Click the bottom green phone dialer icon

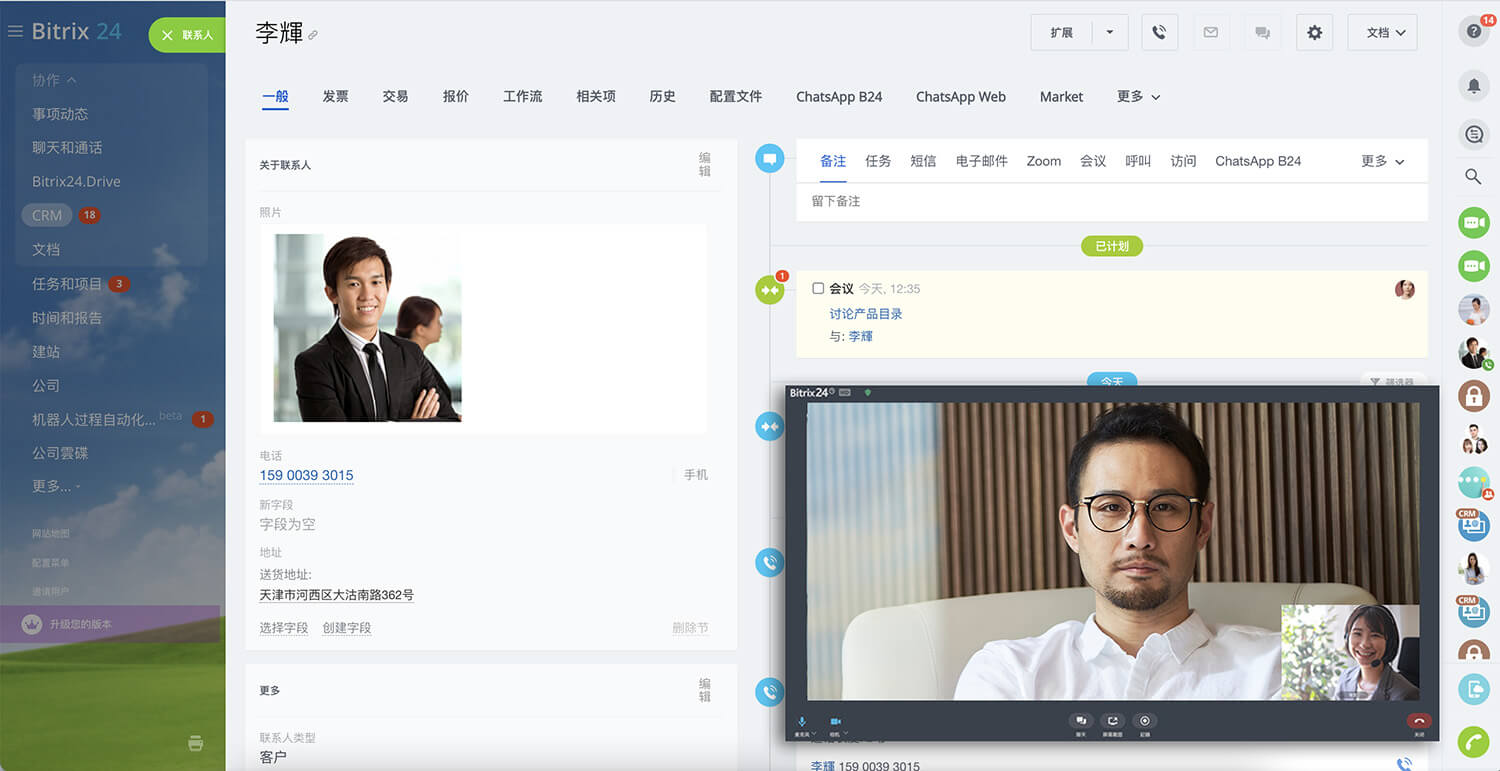pyautogui.click(x=1474, y=741)
